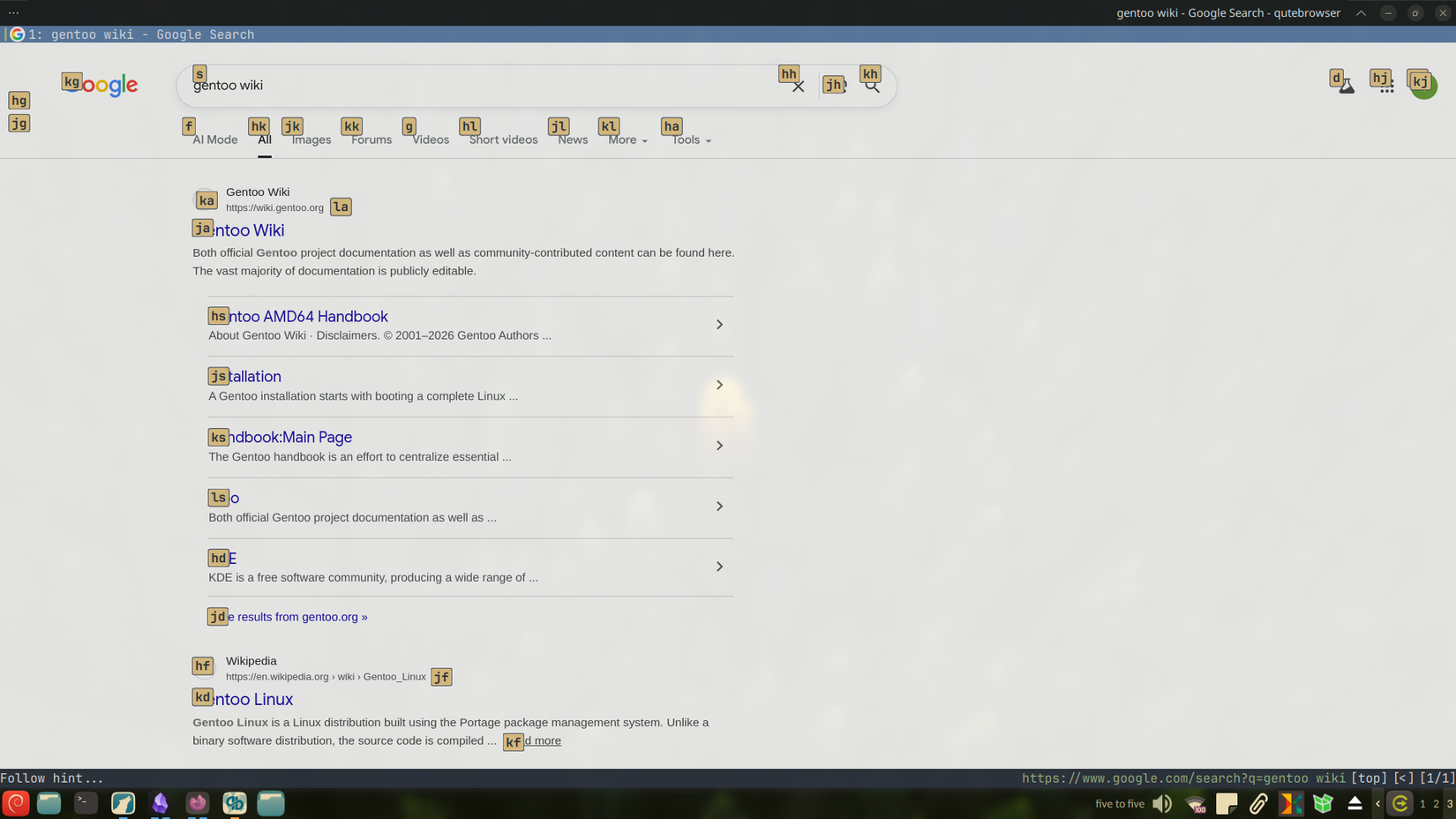Switch to the Images tab

[x=311, y=139]
